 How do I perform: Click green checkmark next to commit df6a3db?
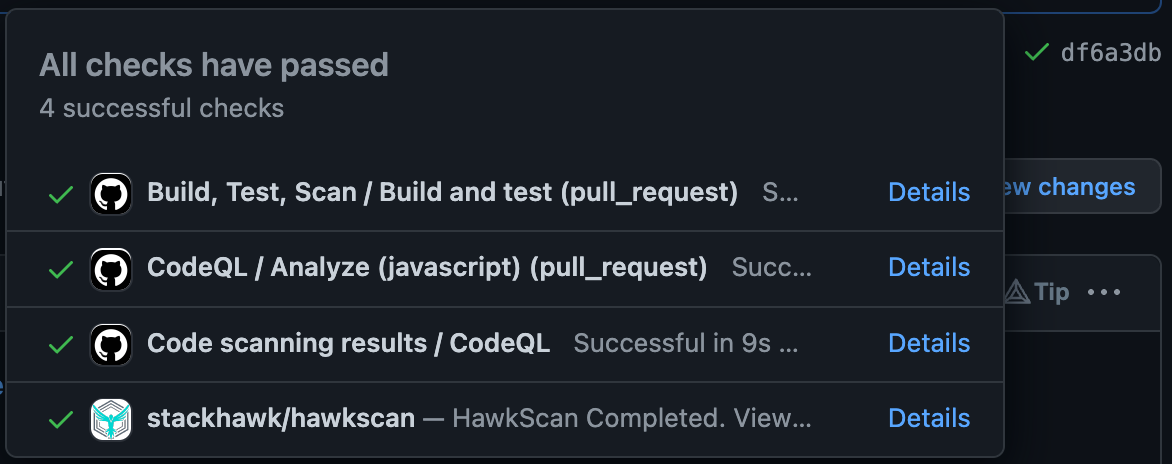point(1037,52)
